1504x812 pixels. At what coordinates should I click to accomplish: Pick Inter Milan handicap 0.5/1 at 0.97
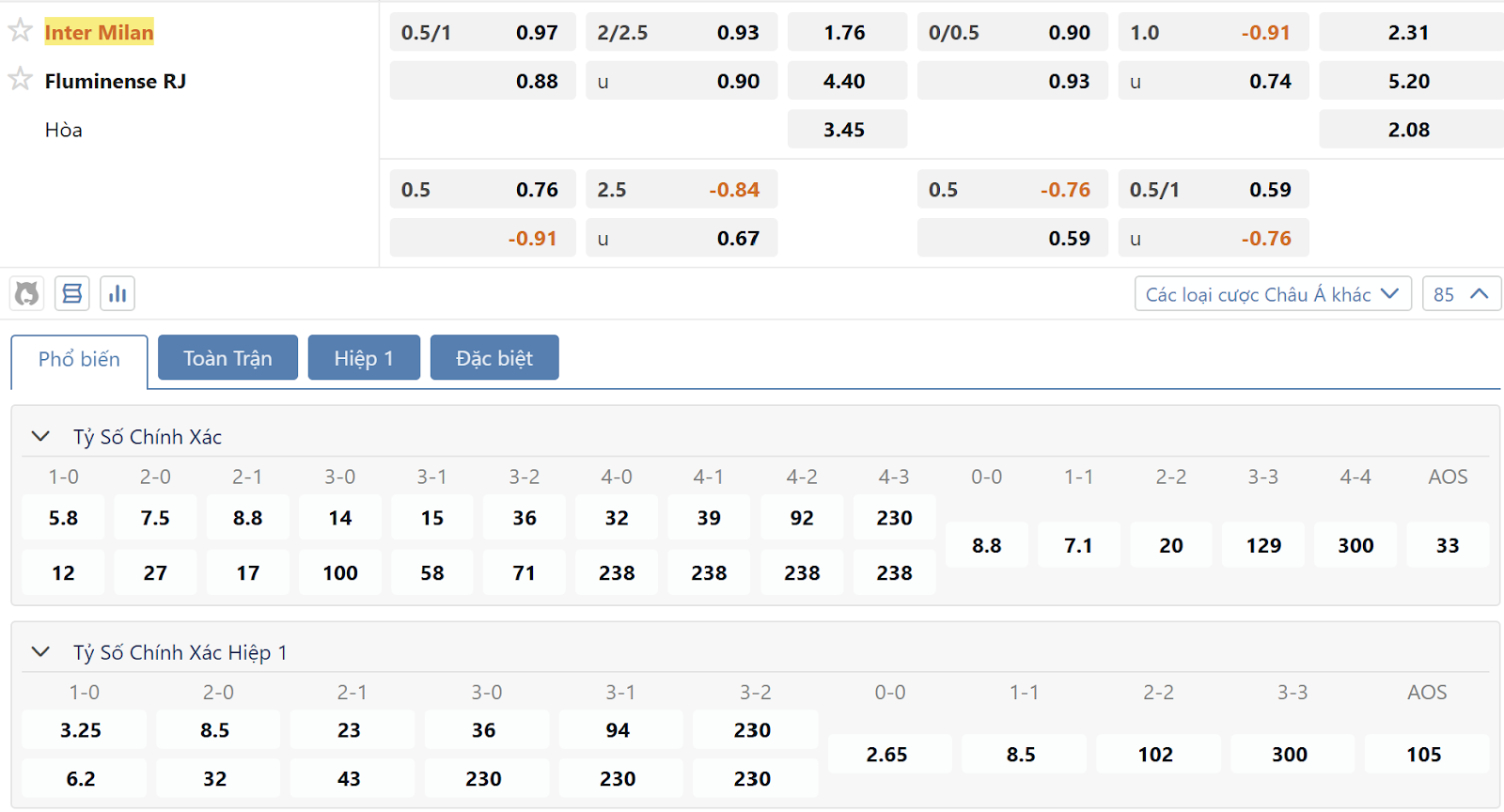482,32
